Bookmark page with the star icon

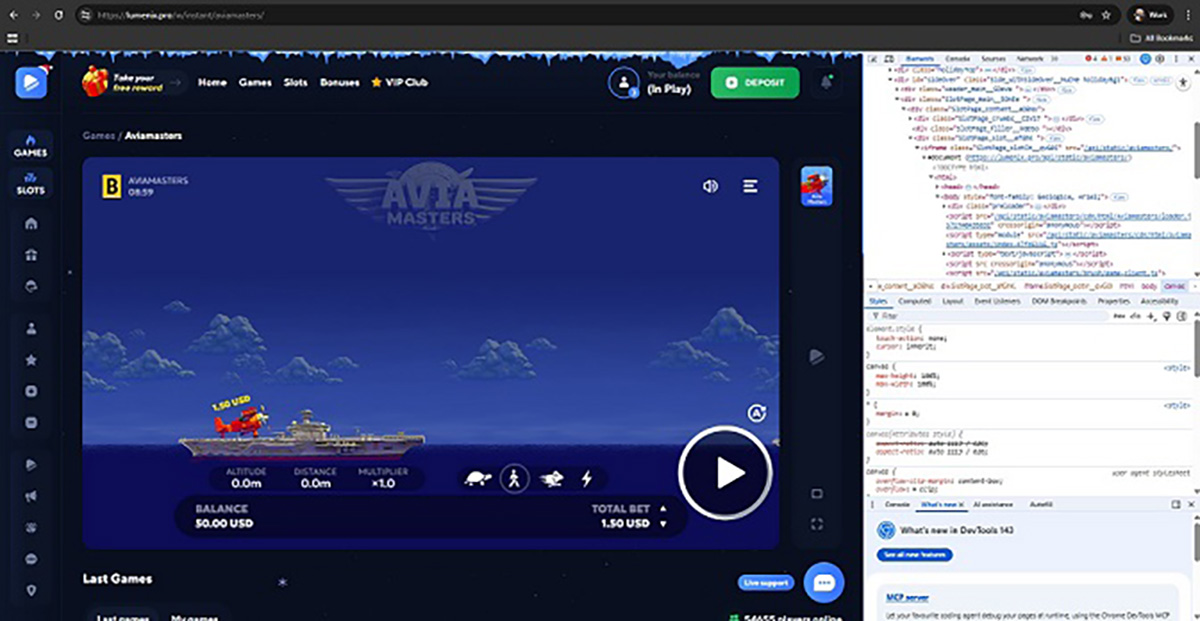click(x=1107, y=16)
